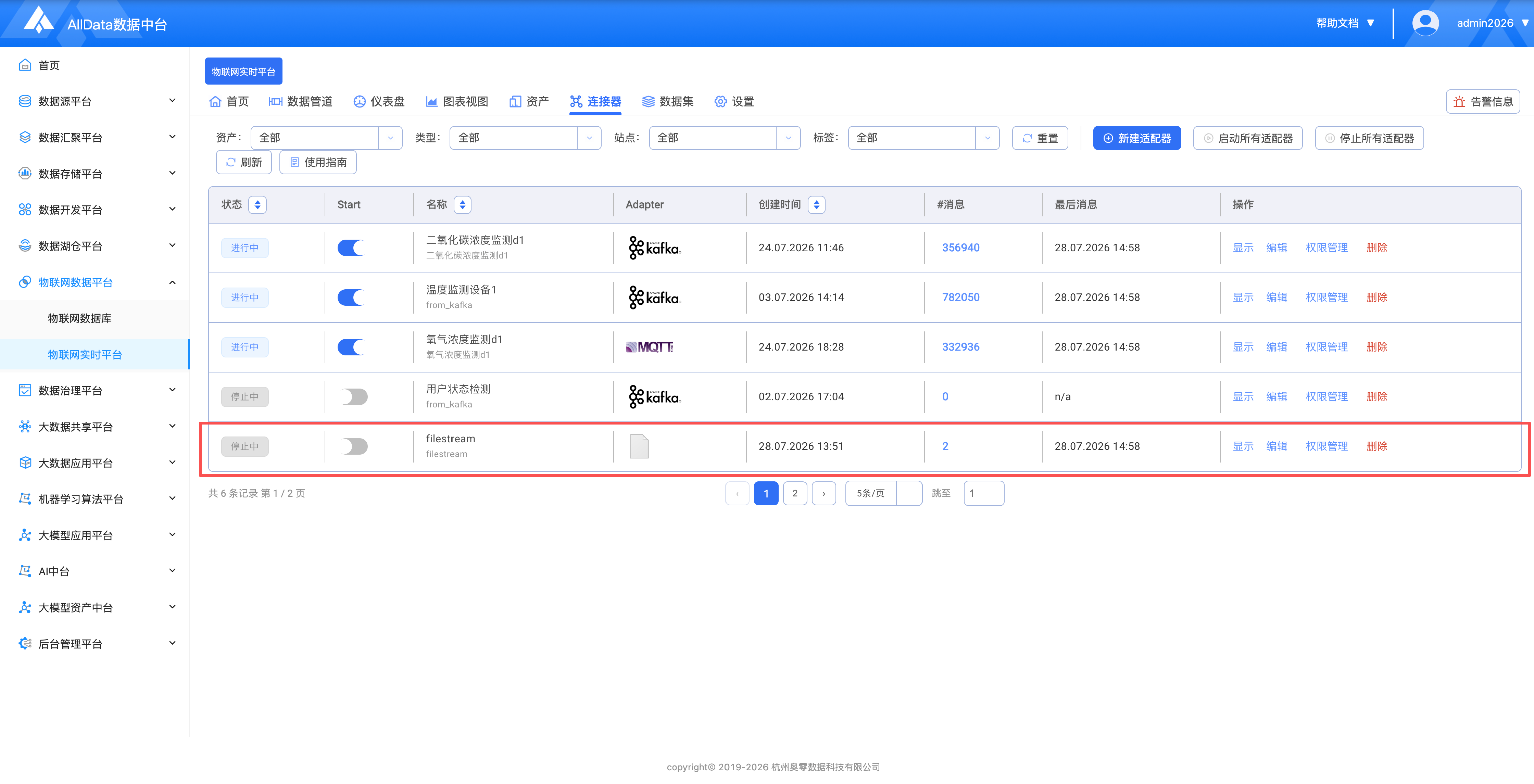
Task: Click the 启动所有适配器 button
Action: pyautogui.click(x=1247, y=138)
